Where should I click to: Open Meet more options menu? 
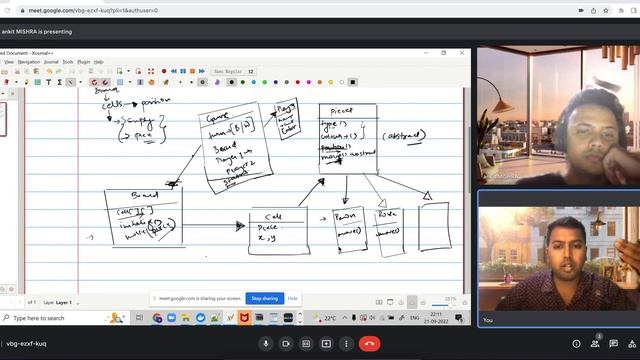point(346,344)
